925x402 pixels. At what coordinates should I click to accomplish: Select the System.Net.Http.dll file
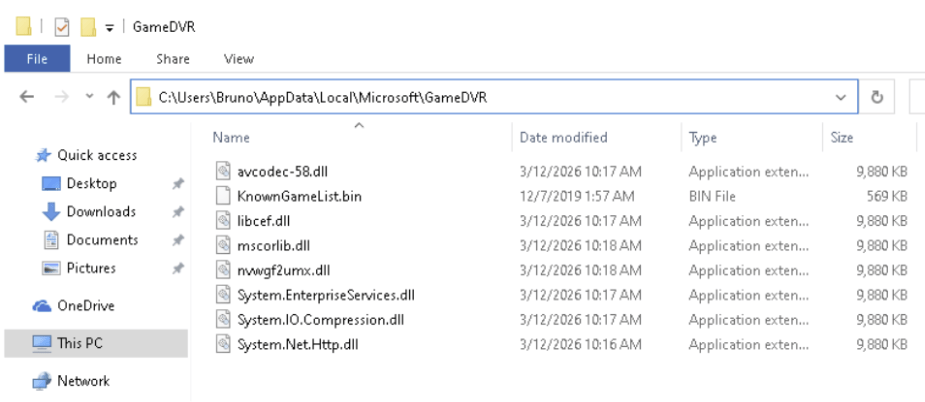[x=298, y=344]
